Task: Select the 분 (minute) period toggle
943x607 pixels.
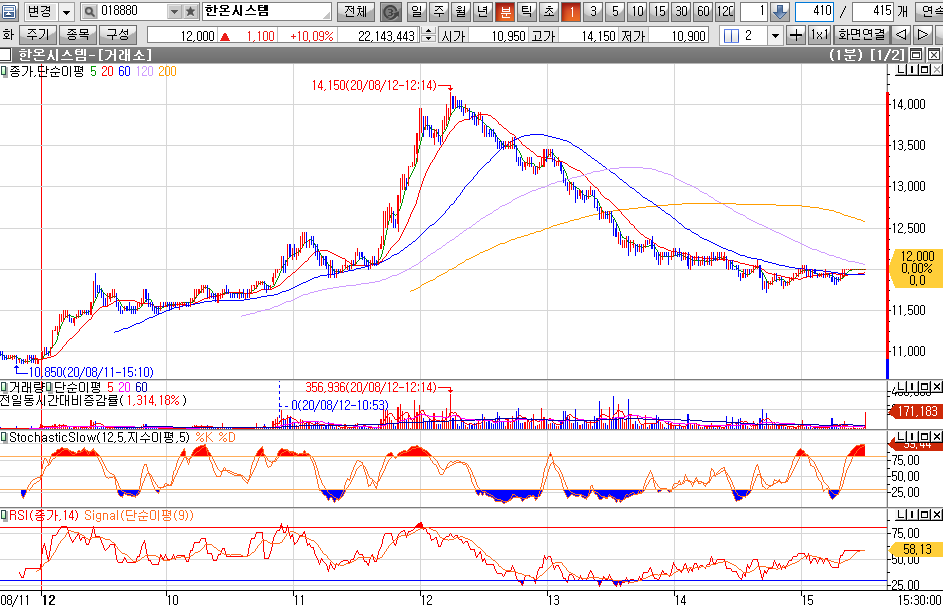Action: (505, 11)
